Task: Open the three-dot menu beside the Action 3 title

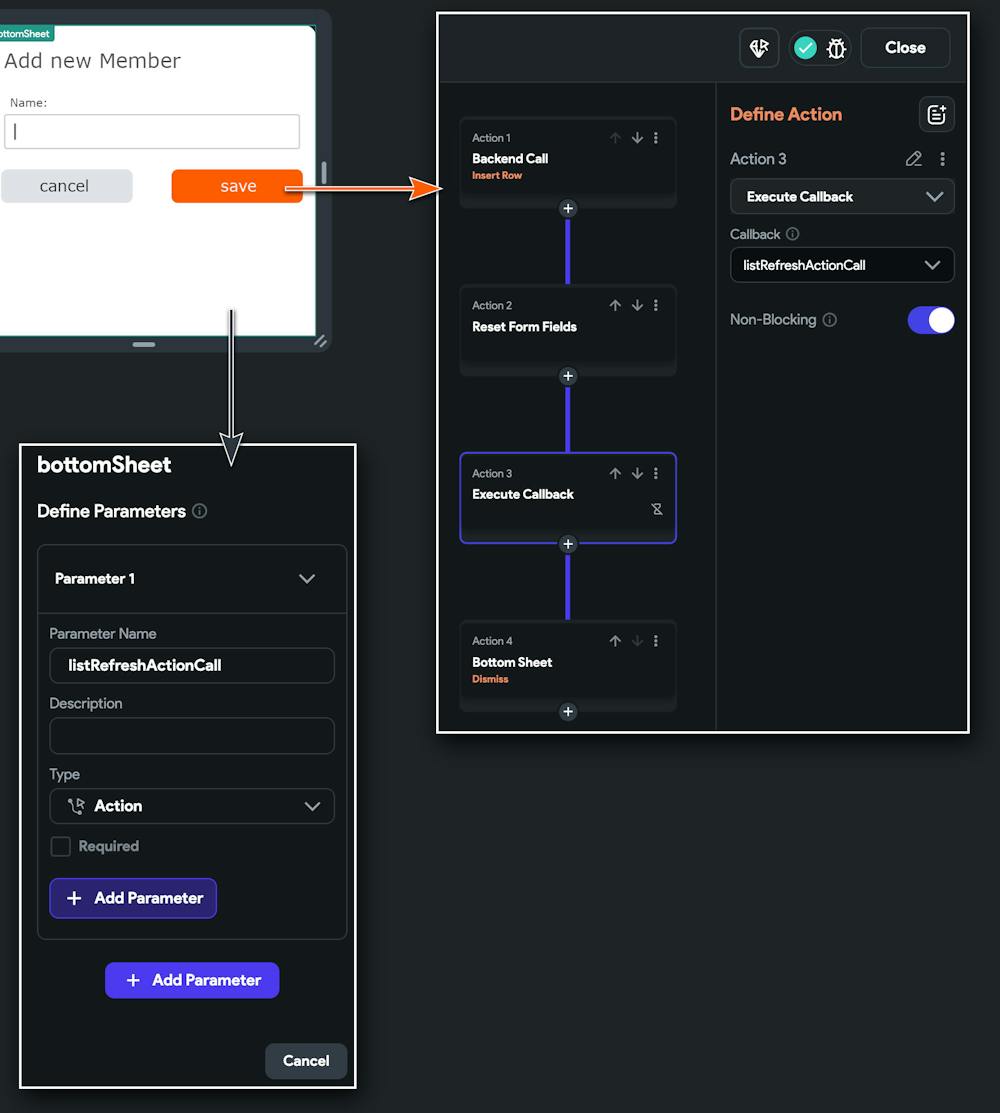Action: click(943, 159)
